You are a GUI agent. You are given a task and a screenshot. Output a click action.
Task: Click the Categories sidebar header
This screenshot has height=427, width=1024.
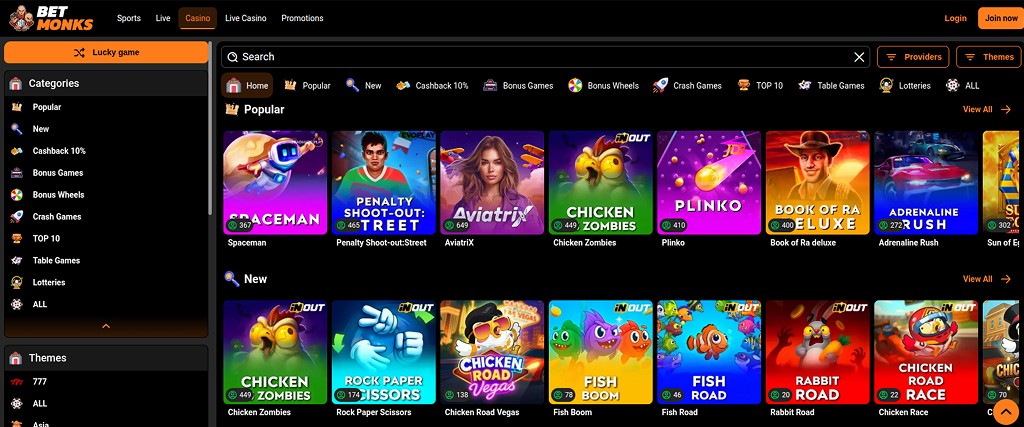click(106, 84)
